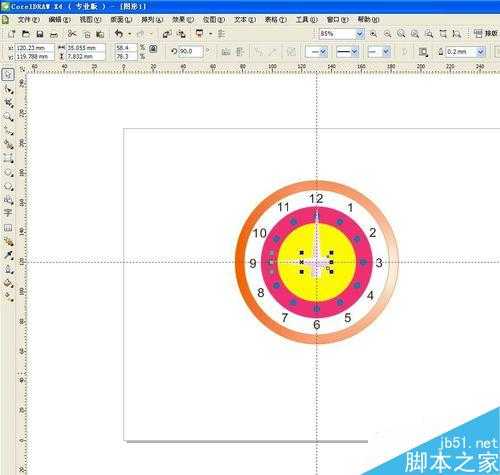
Task: Click the Cut scissors icon
Action: pos(72,34)
